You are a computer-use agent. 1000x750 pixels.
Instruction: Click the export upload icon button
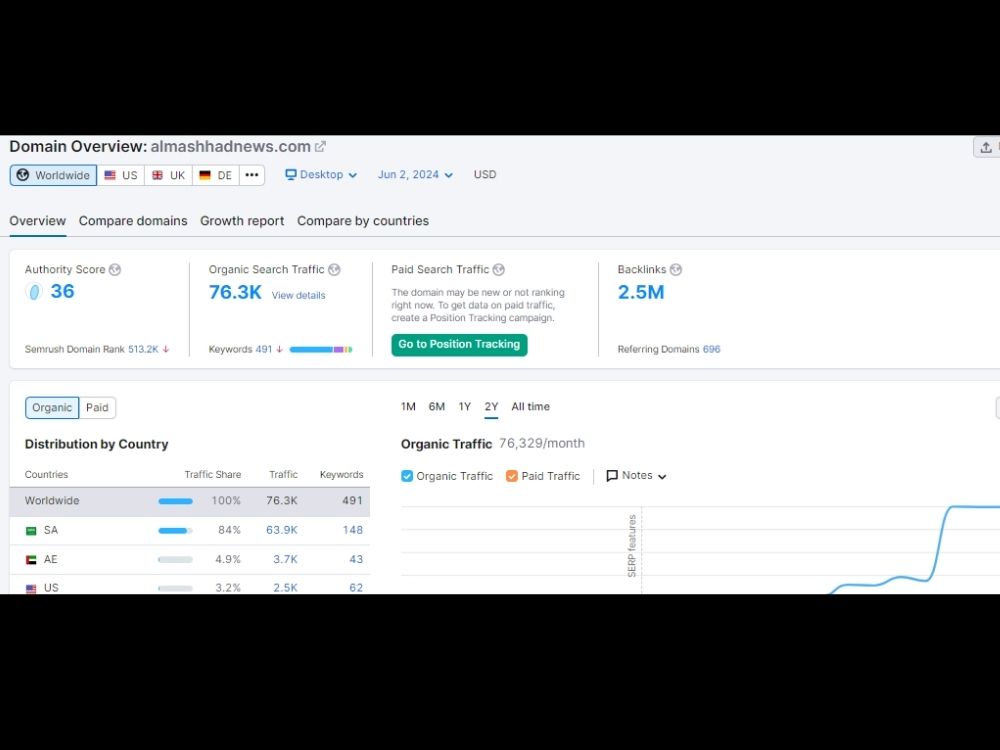pyautogui.click(x=986, y=147)
